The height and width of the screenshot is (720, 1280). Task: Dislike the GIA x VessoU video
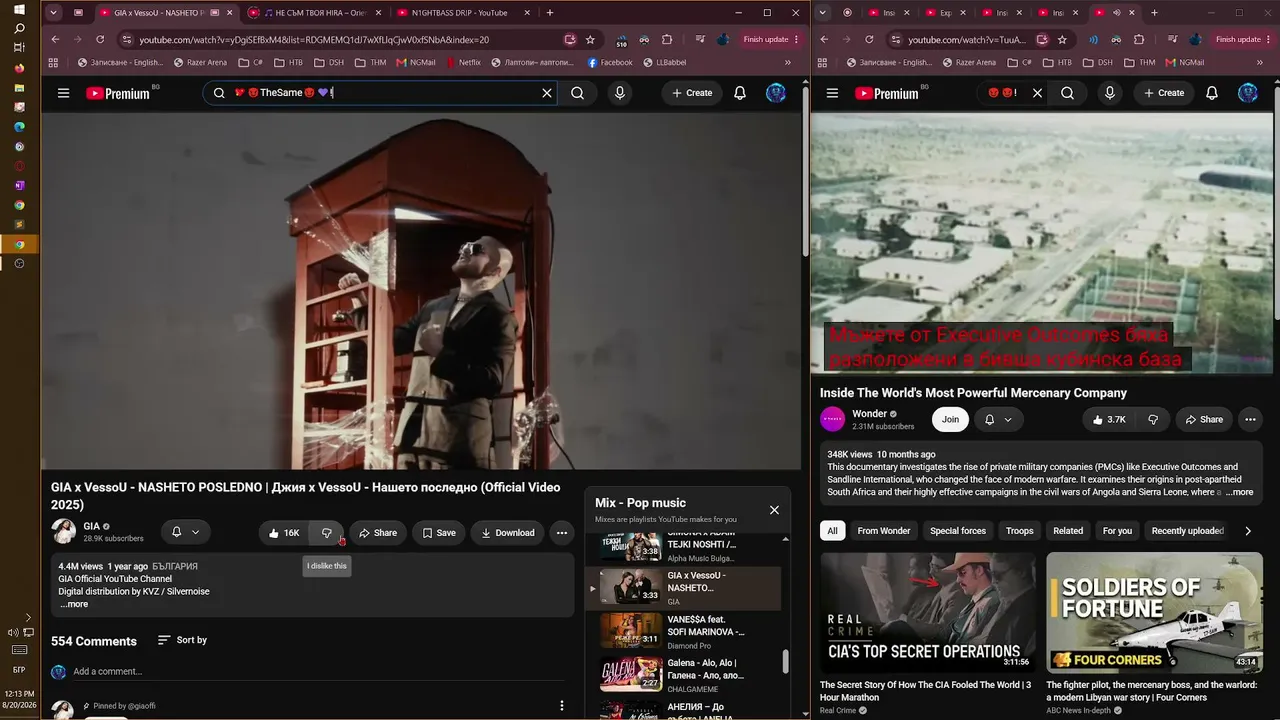tap(327, 533)
